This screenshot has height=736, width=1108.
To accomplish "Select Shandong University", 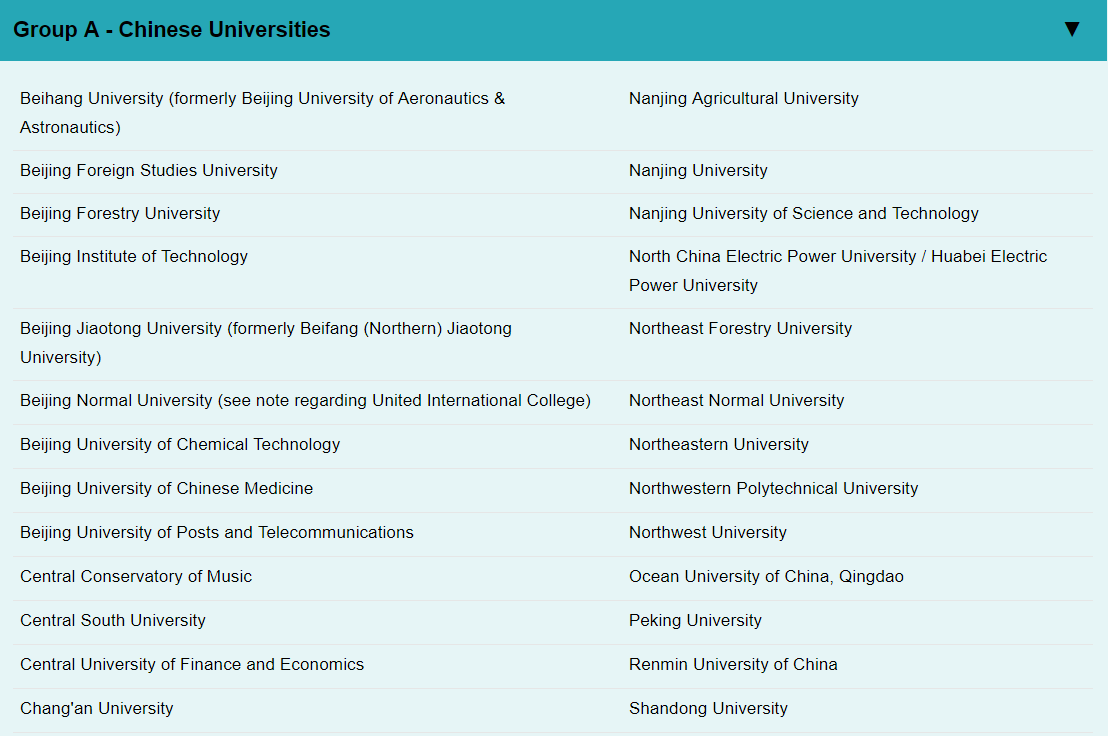I will click(x=708, y=708).
